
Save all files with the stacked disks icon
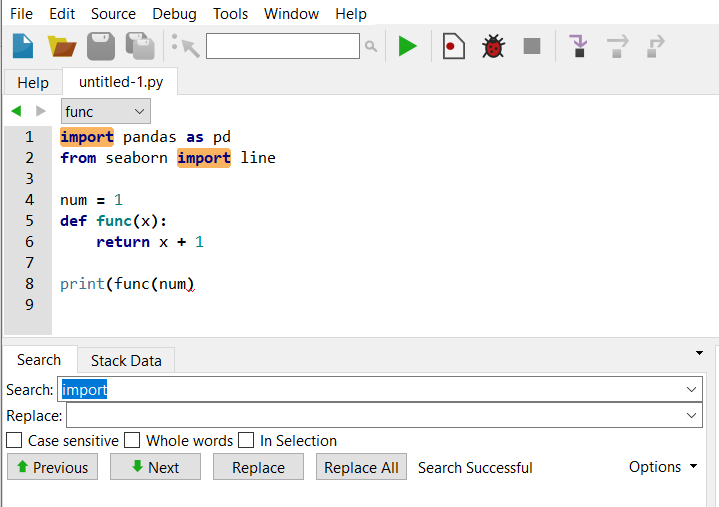140,46
